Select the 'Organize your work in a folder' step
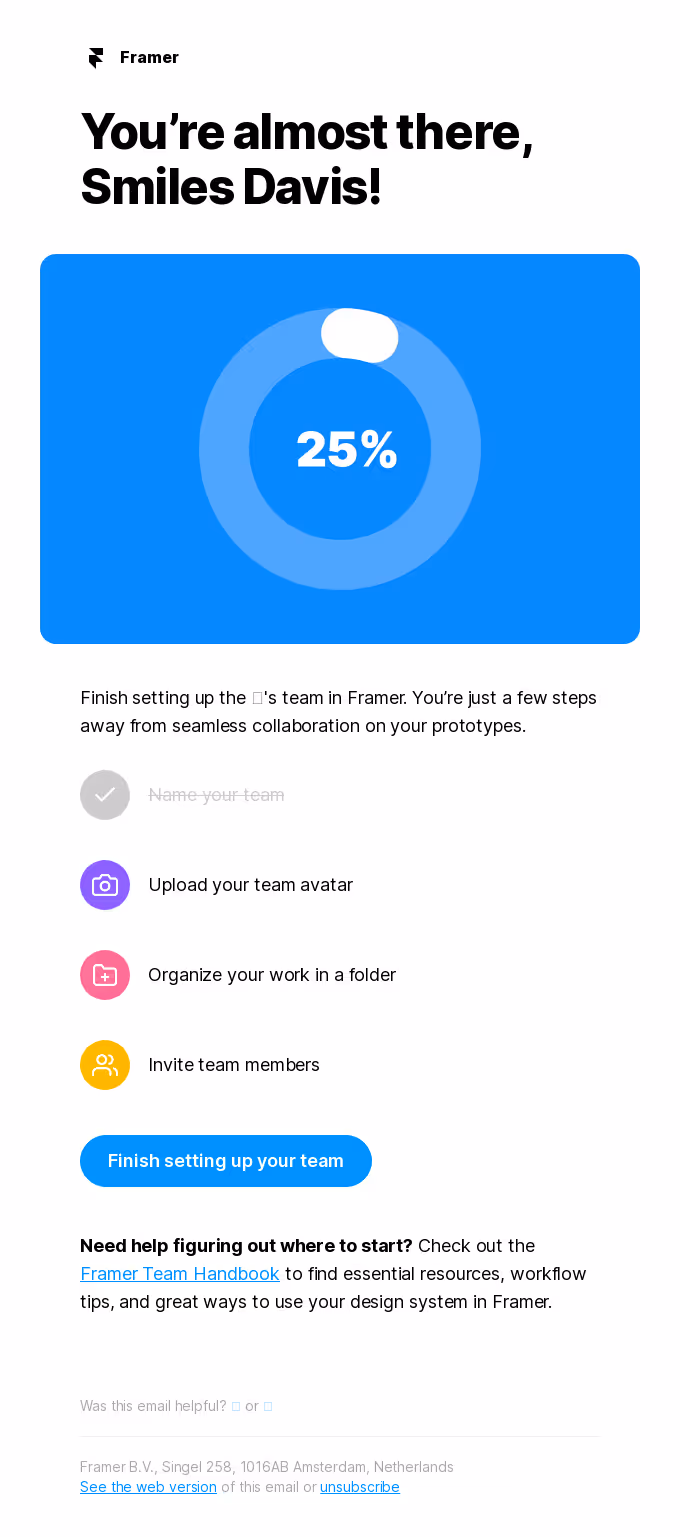This screenshot has width=680, height=1537. click(272, 975)
